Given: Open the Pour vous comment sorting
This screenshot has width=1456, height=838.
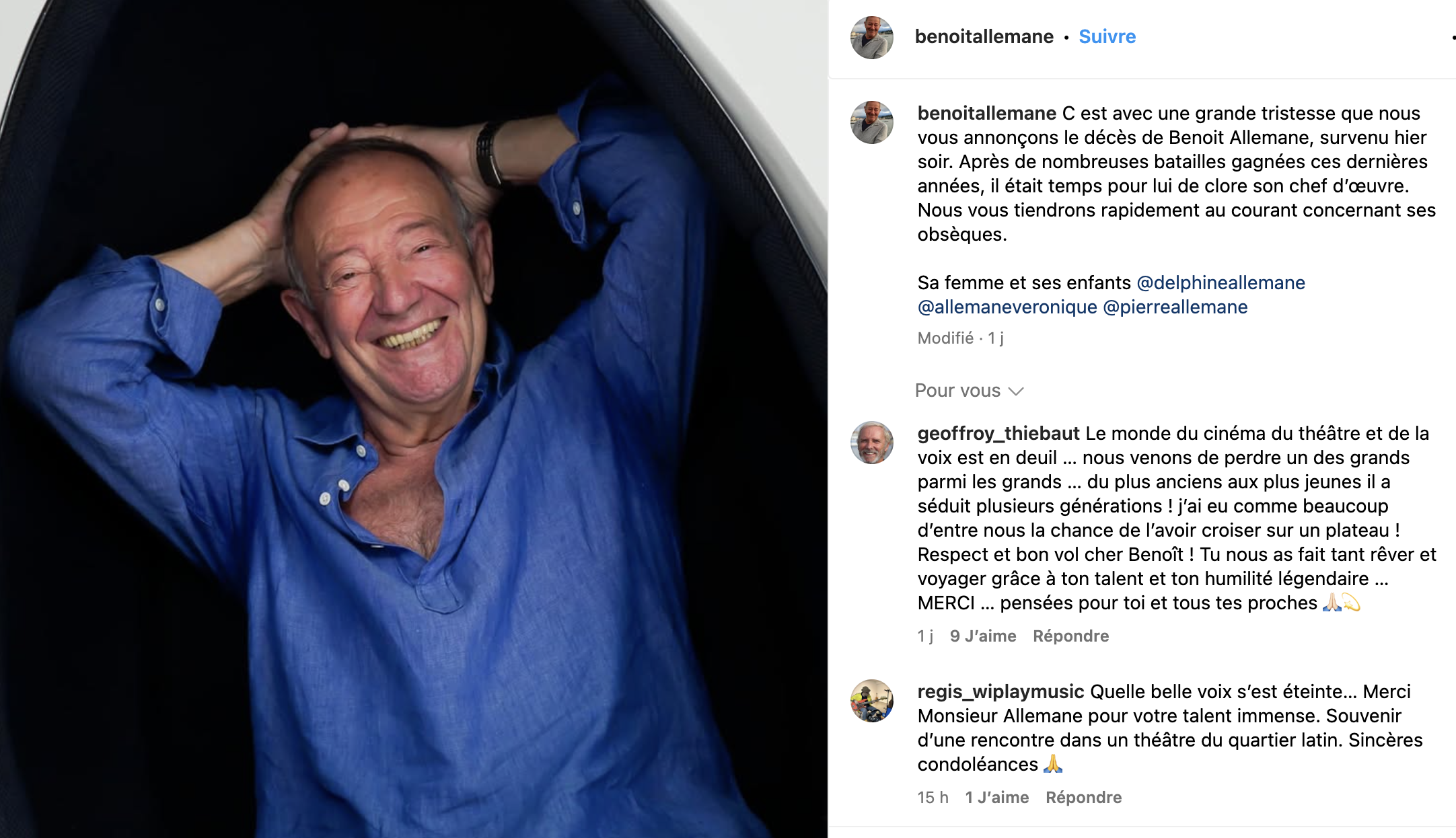Looking at the screenshot, I should [969, 391].
